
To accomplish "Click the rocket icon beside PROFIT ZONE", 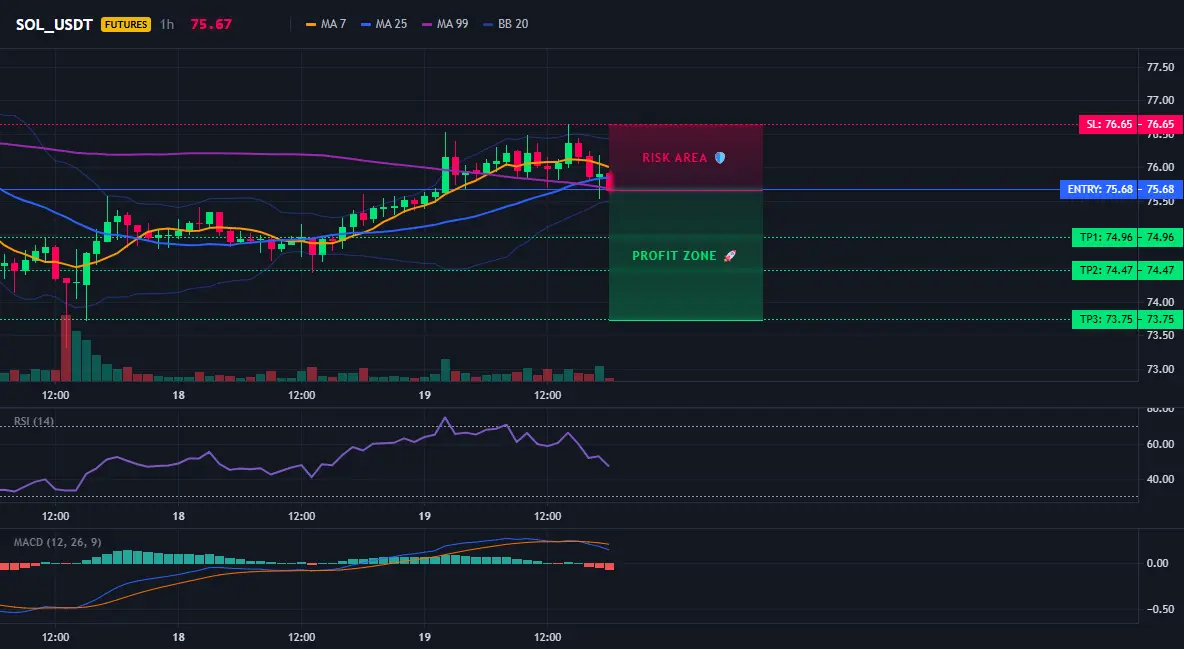I will (x=729, y=255).
